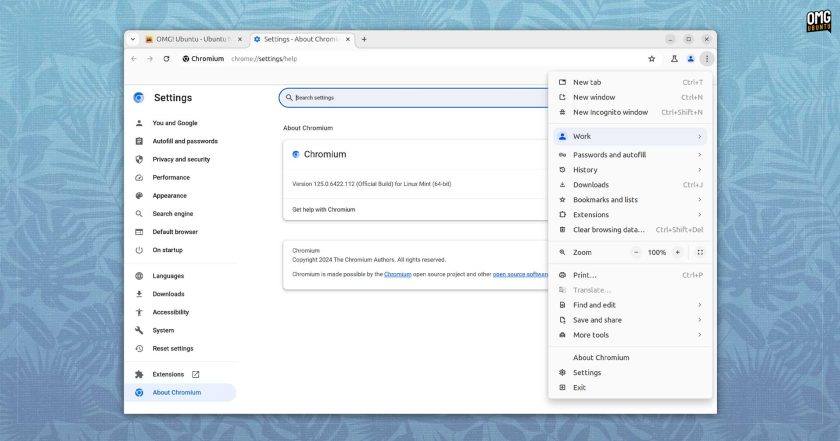
Task: Open the tab search dropdown arrow
Action: pyautogui.click(x=133, y=39)
